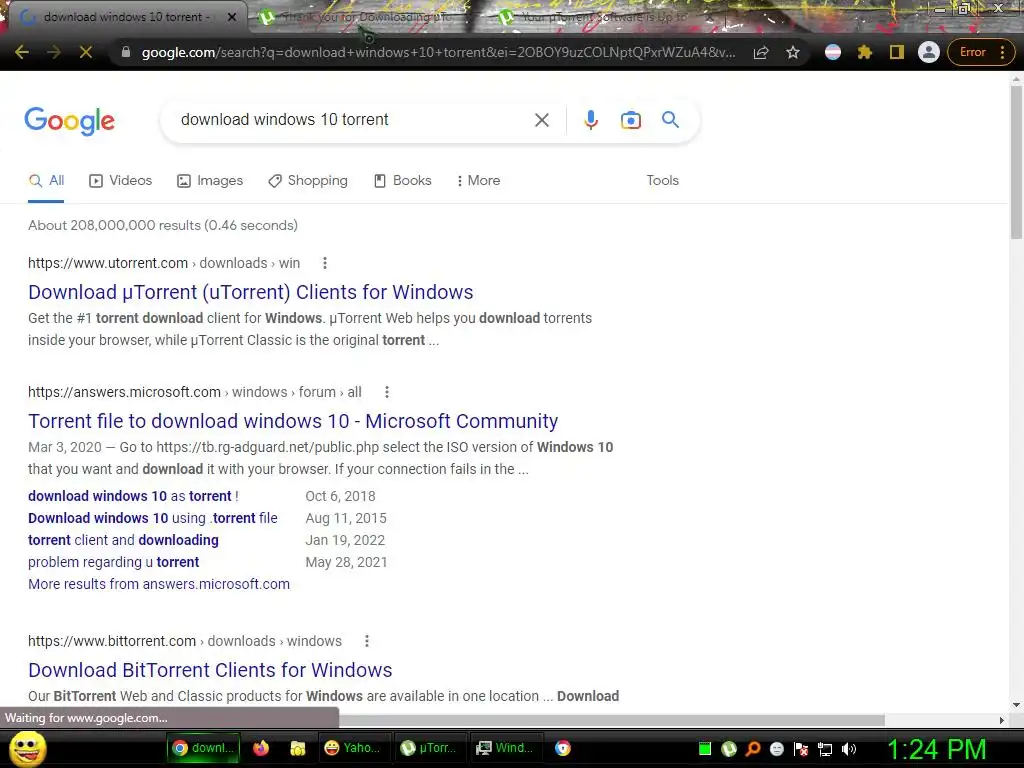This screenshot has height=768, width=1024.
Task: Click the grey smiley face tray icon
Action: click(x=776, y=749)
